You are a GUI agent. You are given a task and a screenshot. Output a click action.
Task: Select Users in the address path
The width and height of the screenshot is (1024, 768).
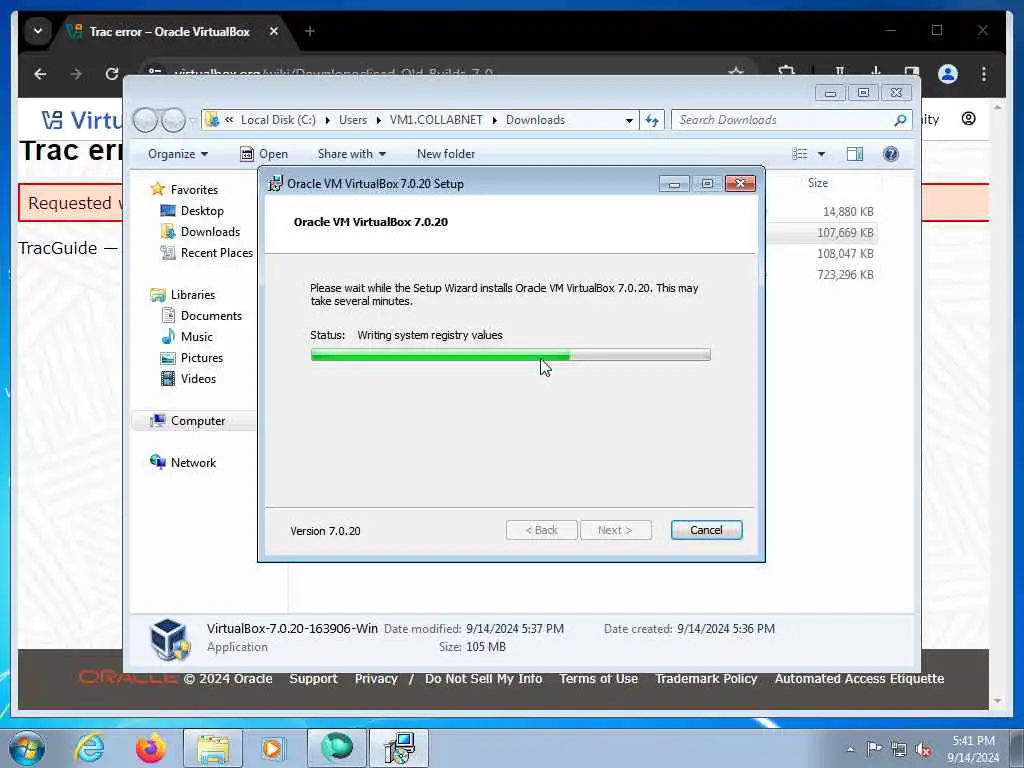tap(353, 120)
